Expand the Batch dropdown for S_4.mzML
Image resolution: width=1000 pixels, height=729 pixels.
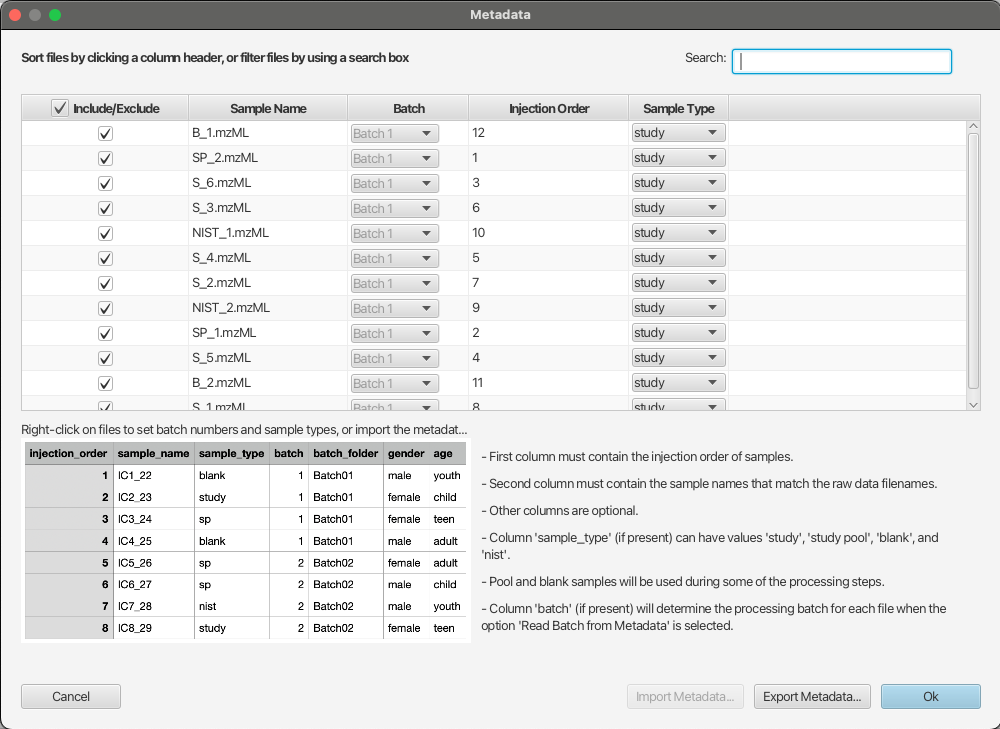tap(395, 258)
